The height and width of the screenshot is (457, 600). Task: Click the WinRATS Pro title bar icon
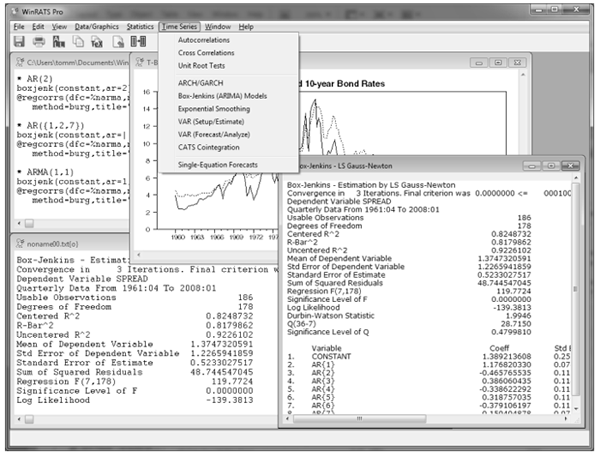tap(15, 11)
